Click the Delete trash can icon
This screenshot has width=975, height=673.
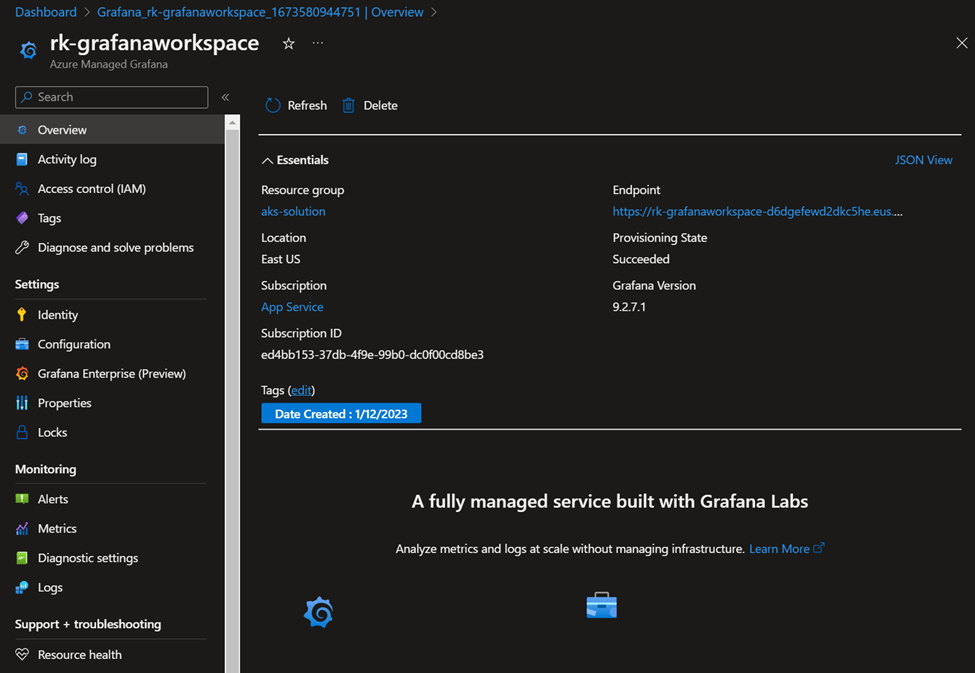(x=348, y=105)
